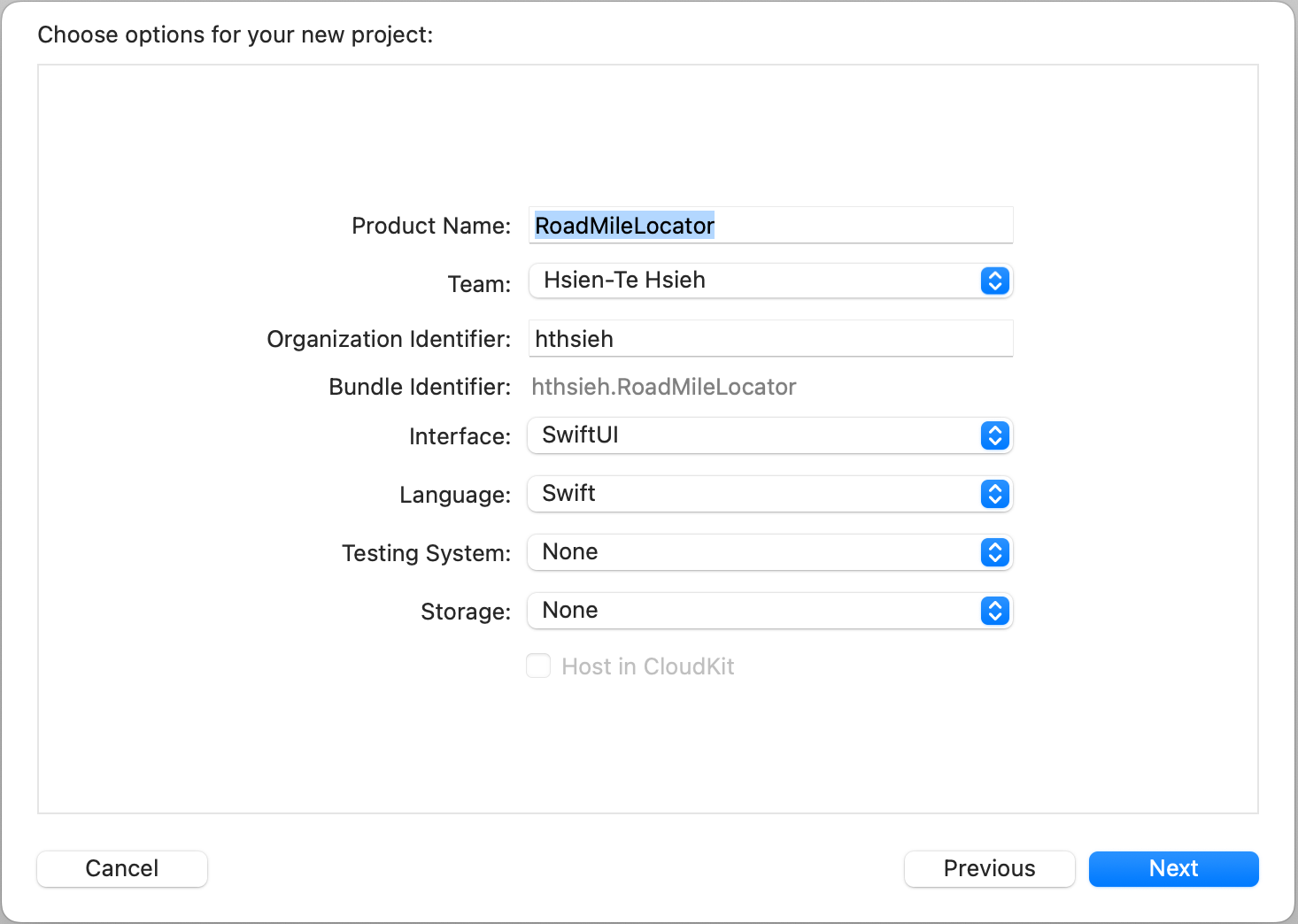Open the Team popup showing Hsien-Te Hsieh
This screenshot has width=1298, height=924.
[x=753, y=281]
